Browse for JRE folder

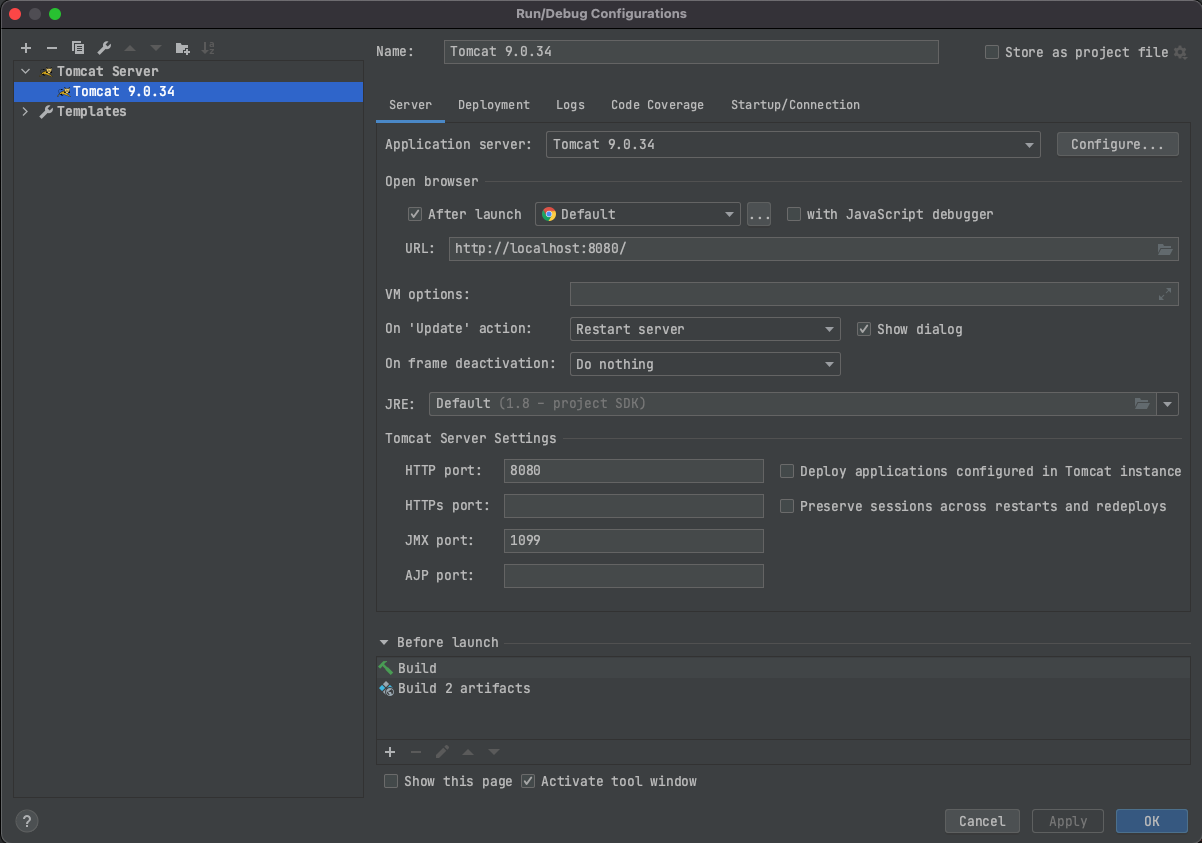pos(1142,404)
